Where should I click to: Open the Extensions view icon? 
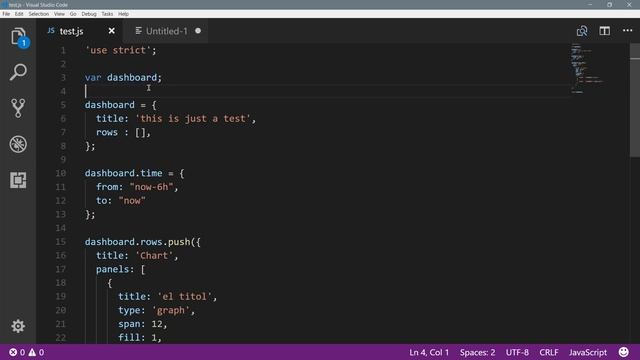[18, 180]
